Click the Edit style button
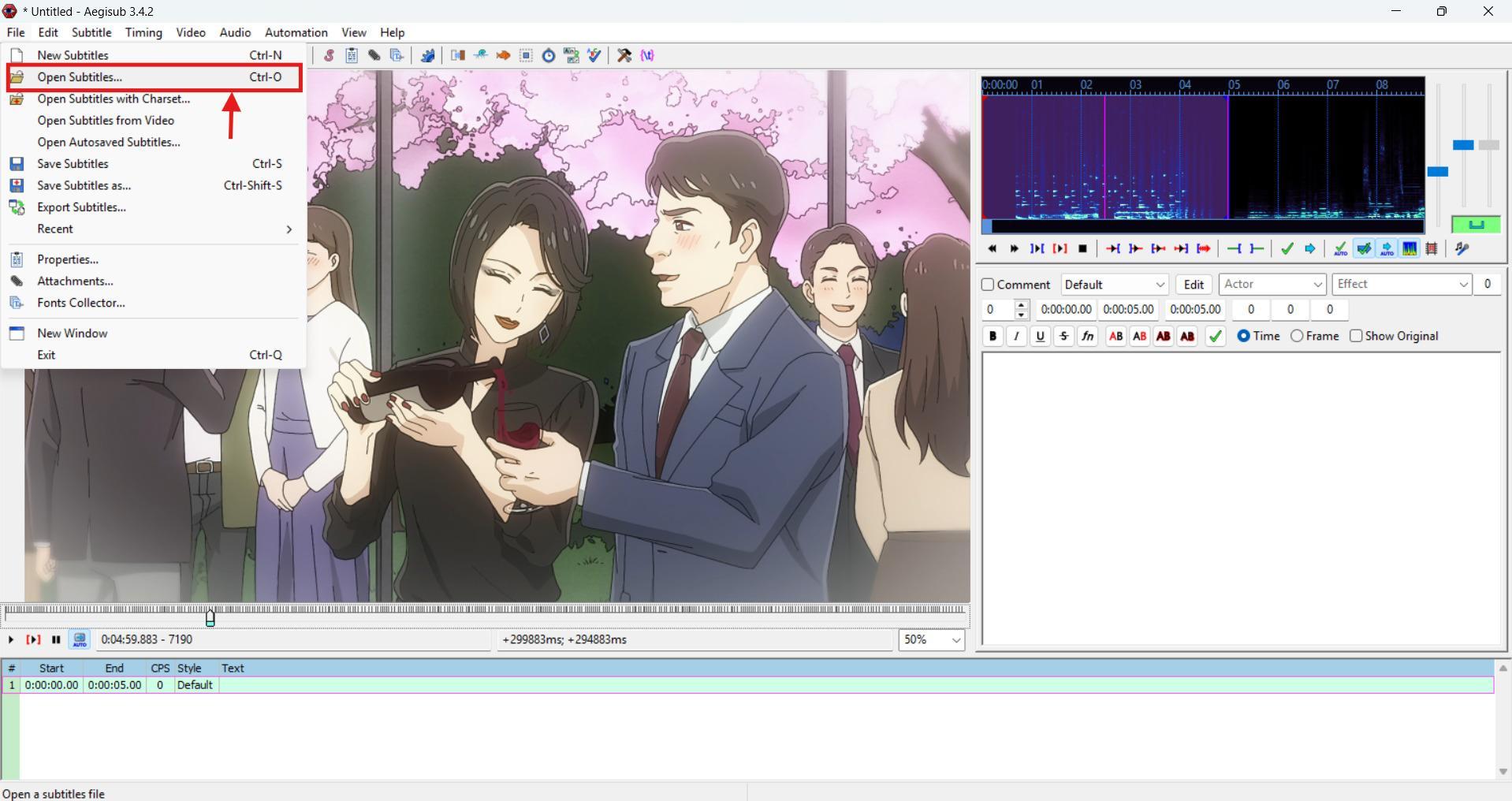 point(1194,285)
